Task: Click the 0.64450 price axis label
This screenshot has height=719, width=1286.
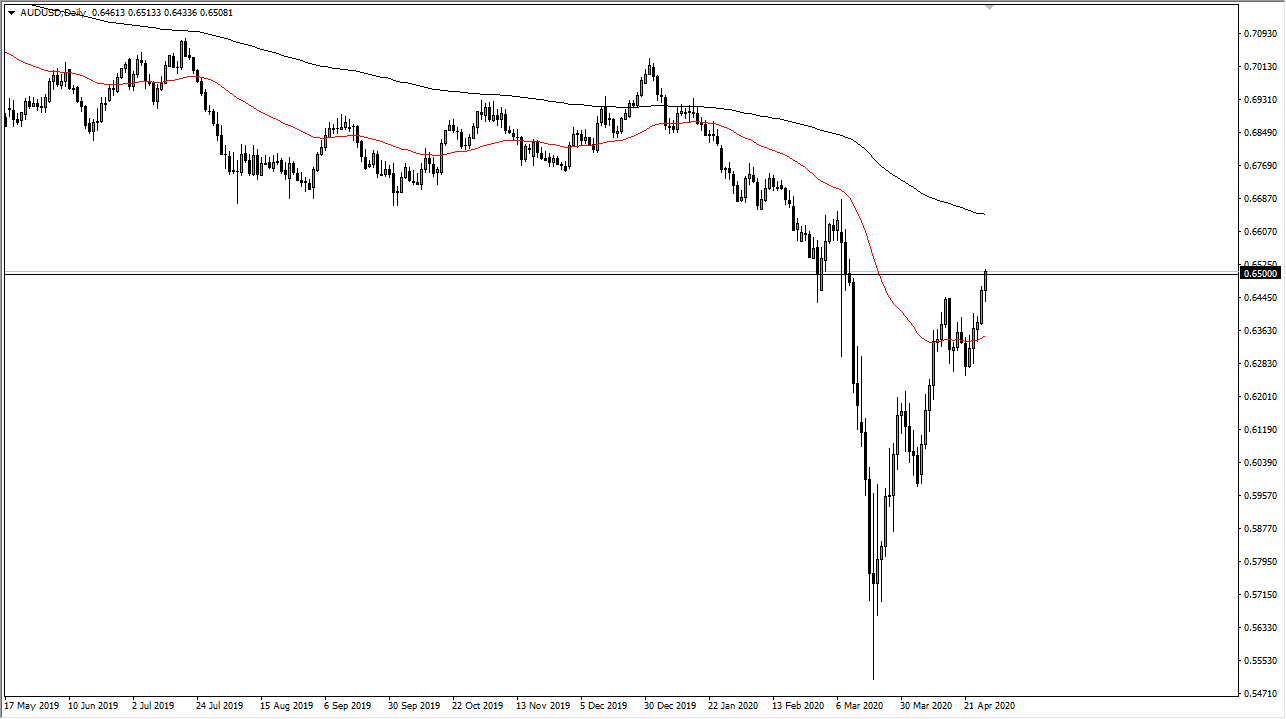Action: coord(1260,298)
